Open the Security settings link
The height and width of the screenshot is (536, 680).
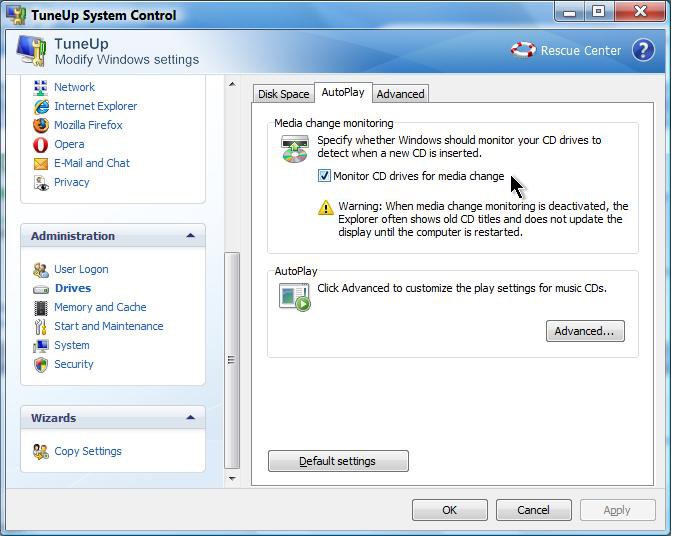[x=74, y=364]
